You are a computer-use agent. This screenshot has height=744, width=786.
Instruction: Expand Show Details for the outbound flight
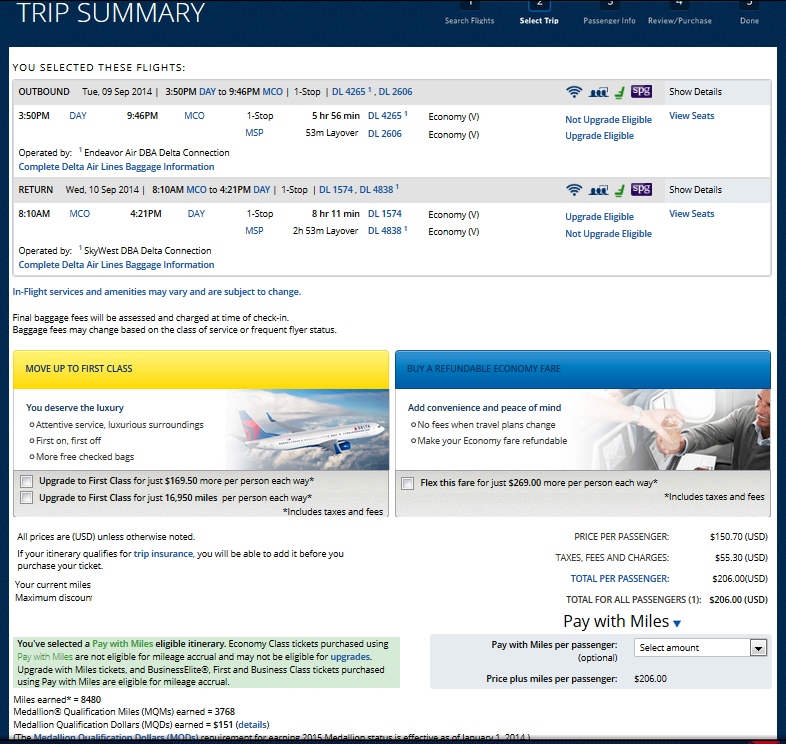point(695,92)
